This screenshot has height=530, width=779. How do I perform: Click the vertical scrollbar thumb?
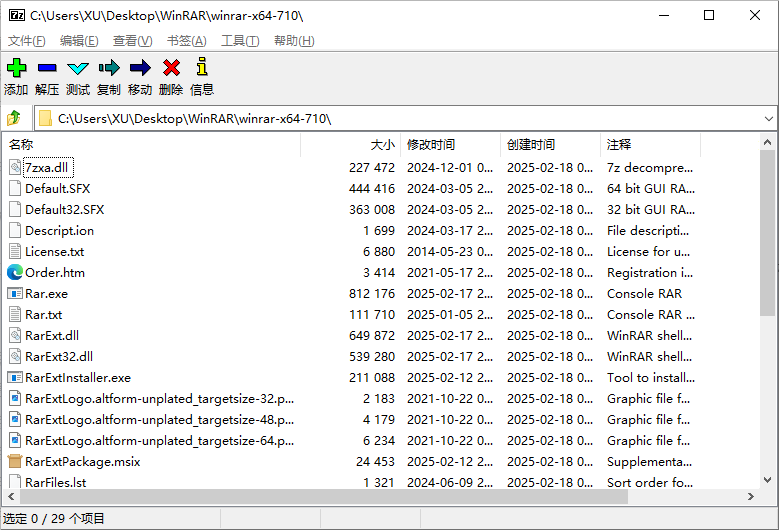pyautogui.click(x=768, y=232)
